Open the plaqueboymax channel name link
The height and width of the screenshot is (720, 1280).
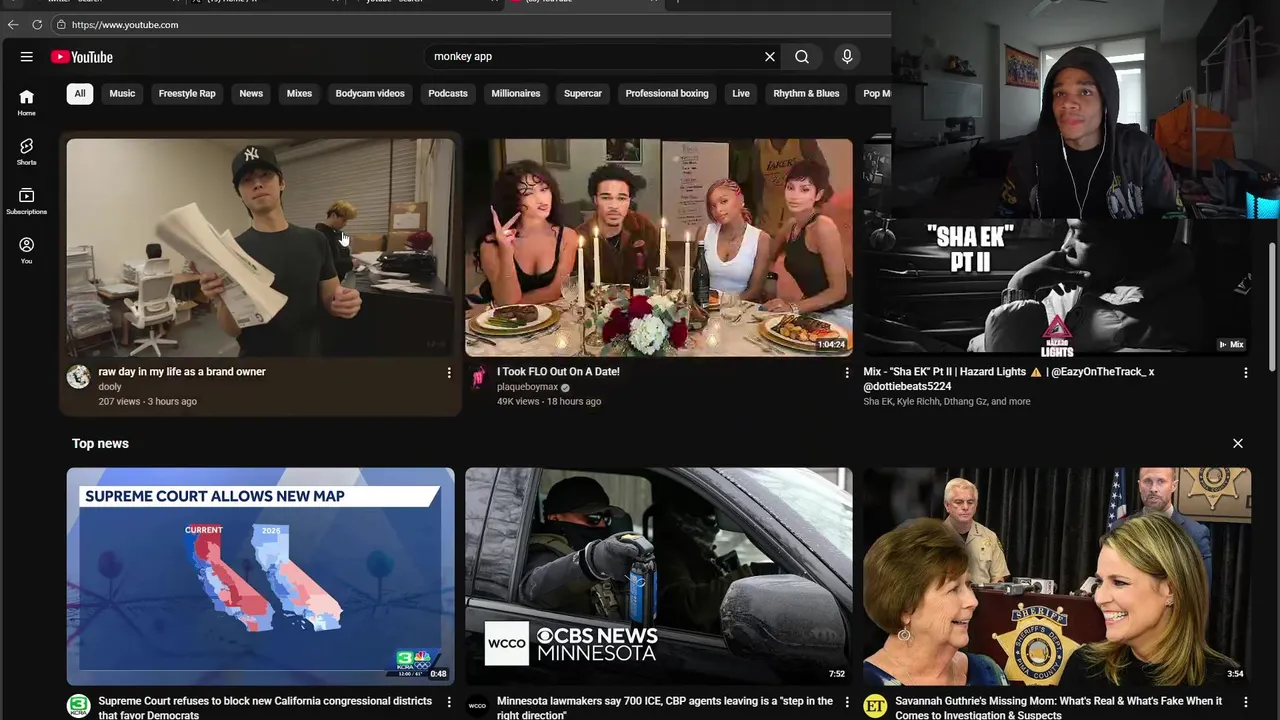click(527, 387)
